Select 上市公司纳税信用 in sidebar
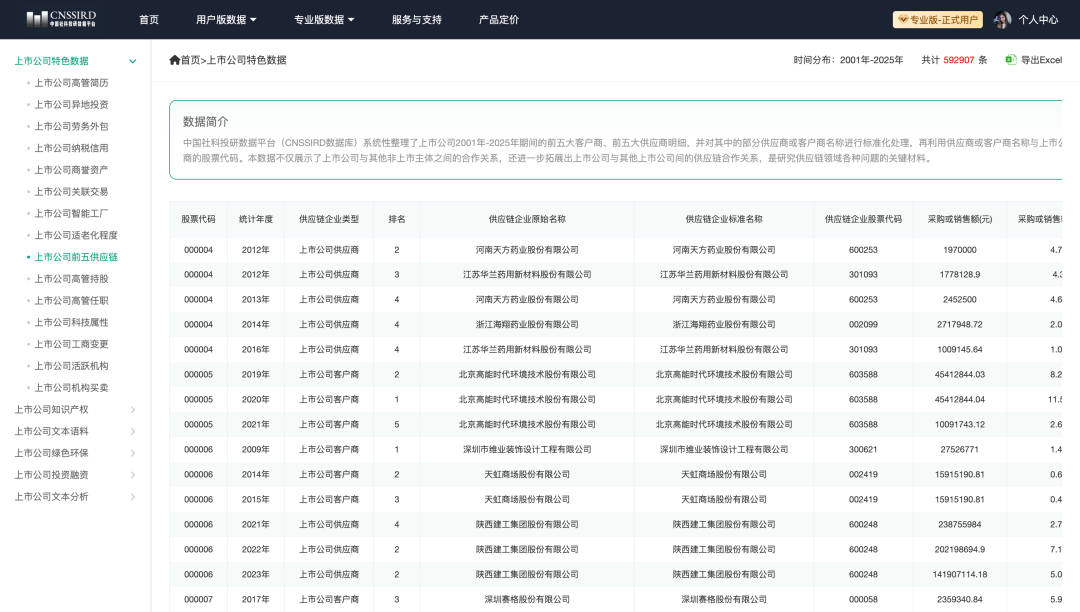The height and width of the screenshot is (612, 1080). pyautogui.click(x=71, y=148)
